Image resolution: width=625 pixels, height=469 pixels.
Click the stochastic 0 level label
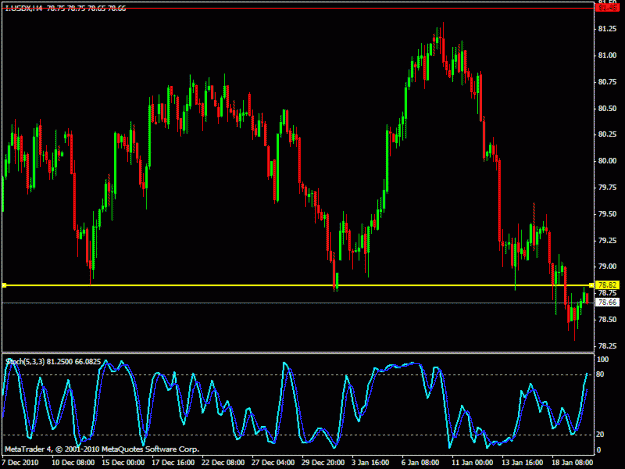pyautogui.click(x=599, y=451)
